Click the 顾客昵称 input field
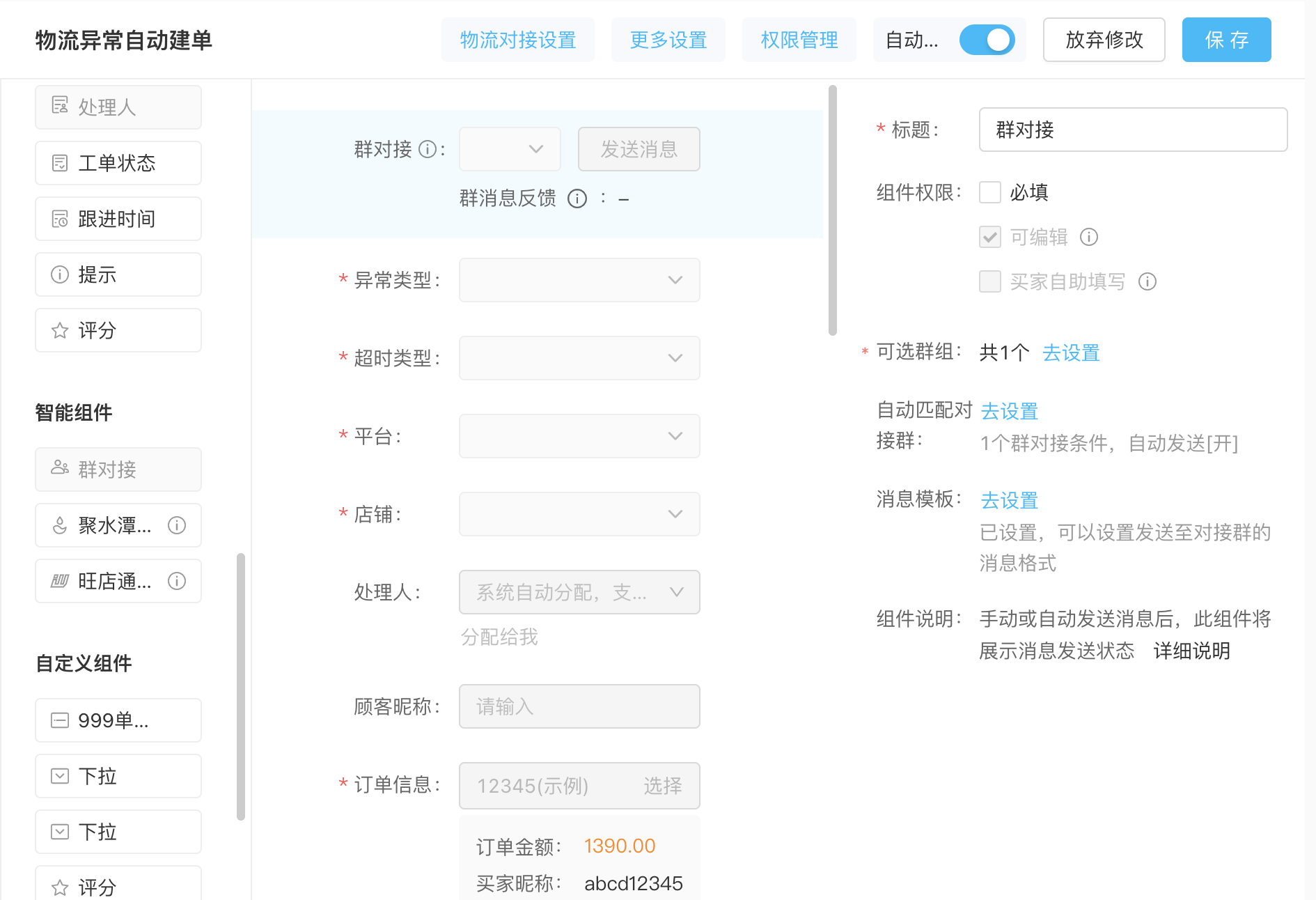The width and height of the screenshot is (1316, 900). [579, 706]
